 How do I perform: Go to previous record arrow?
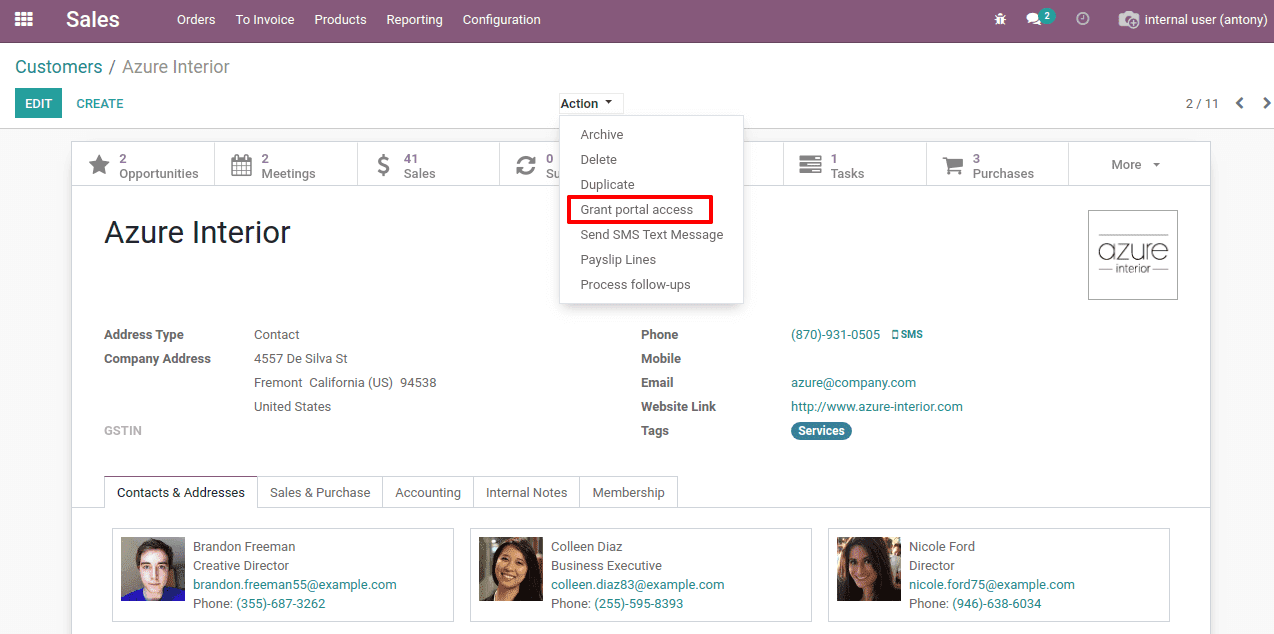click(x=1240, y=103)
